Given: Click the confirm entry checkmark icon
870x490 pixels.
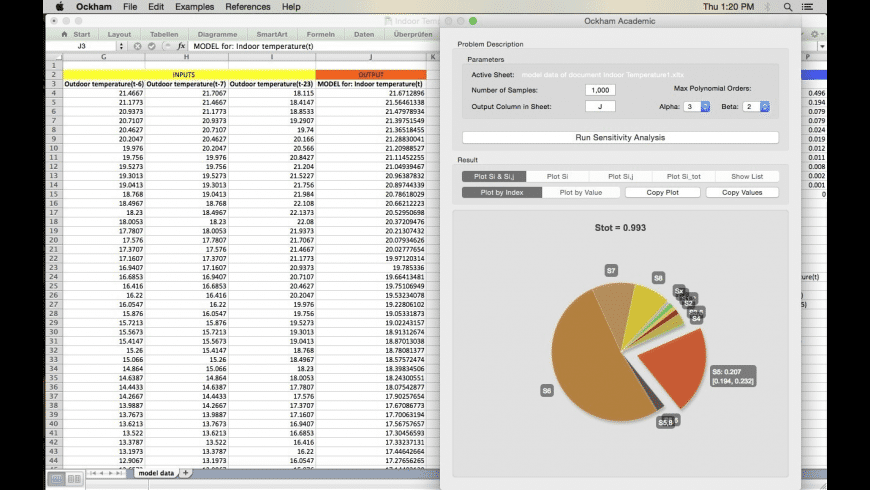Looking at the screenshot, I should pyautogui.click(x=152, y=46).
